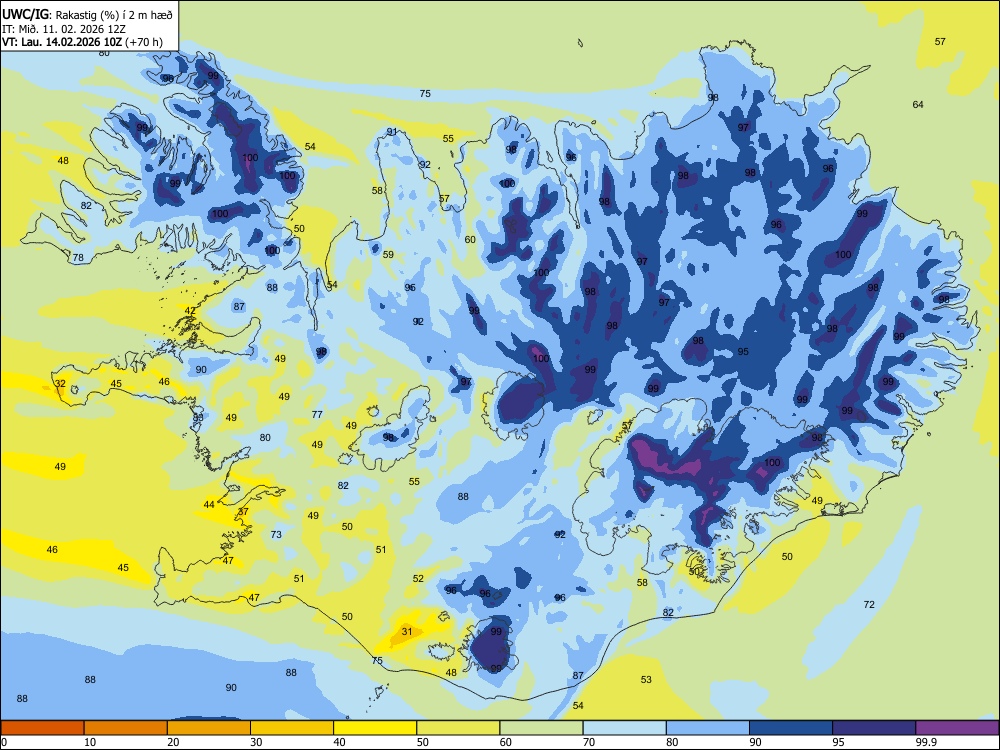The width and height of the screenshot is (1000, 750).
Task: Click the orange 10–20 legend color block
Action: 126,728
